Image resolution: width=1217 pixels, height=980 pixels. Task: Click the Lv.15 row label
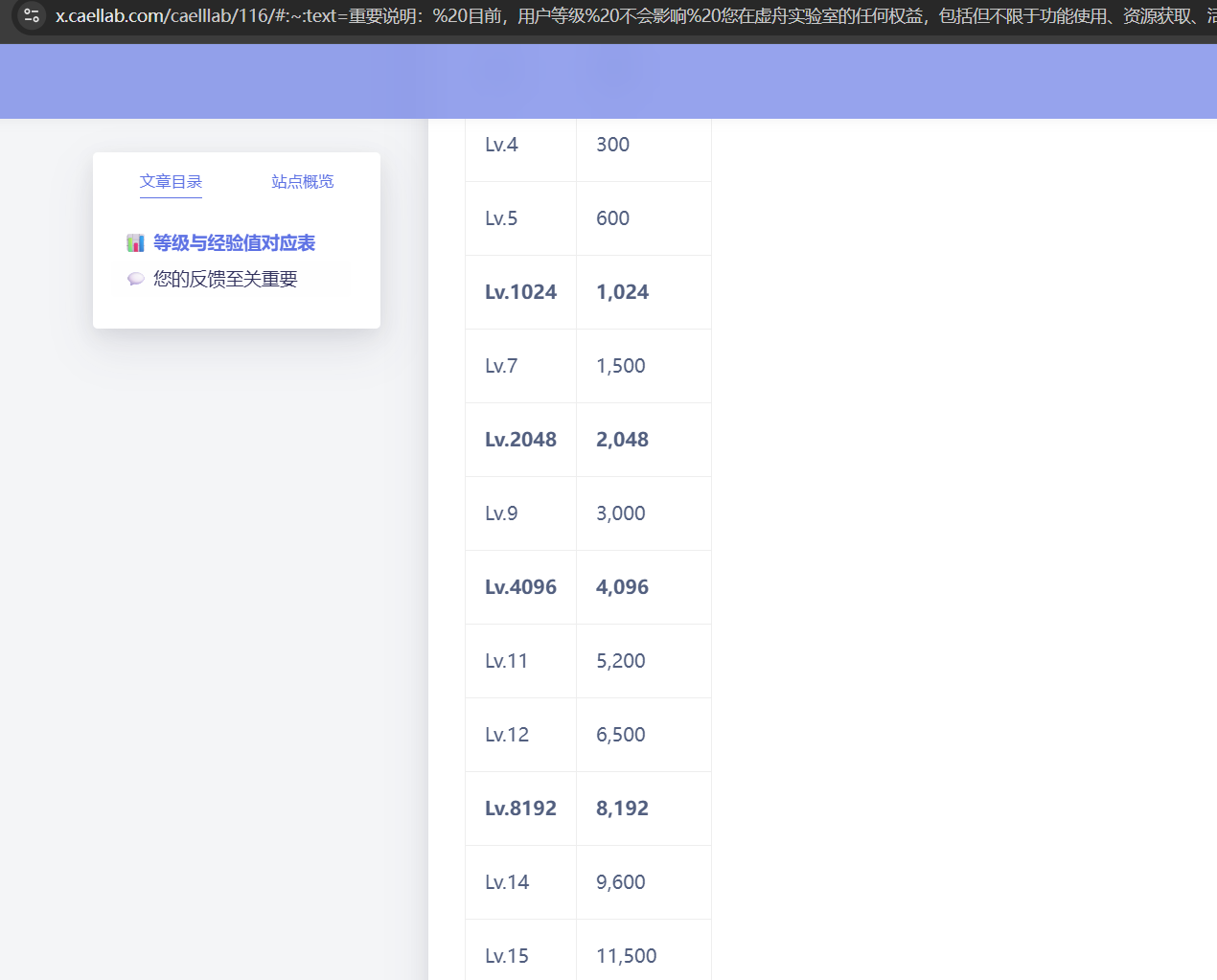click(506, 956)
